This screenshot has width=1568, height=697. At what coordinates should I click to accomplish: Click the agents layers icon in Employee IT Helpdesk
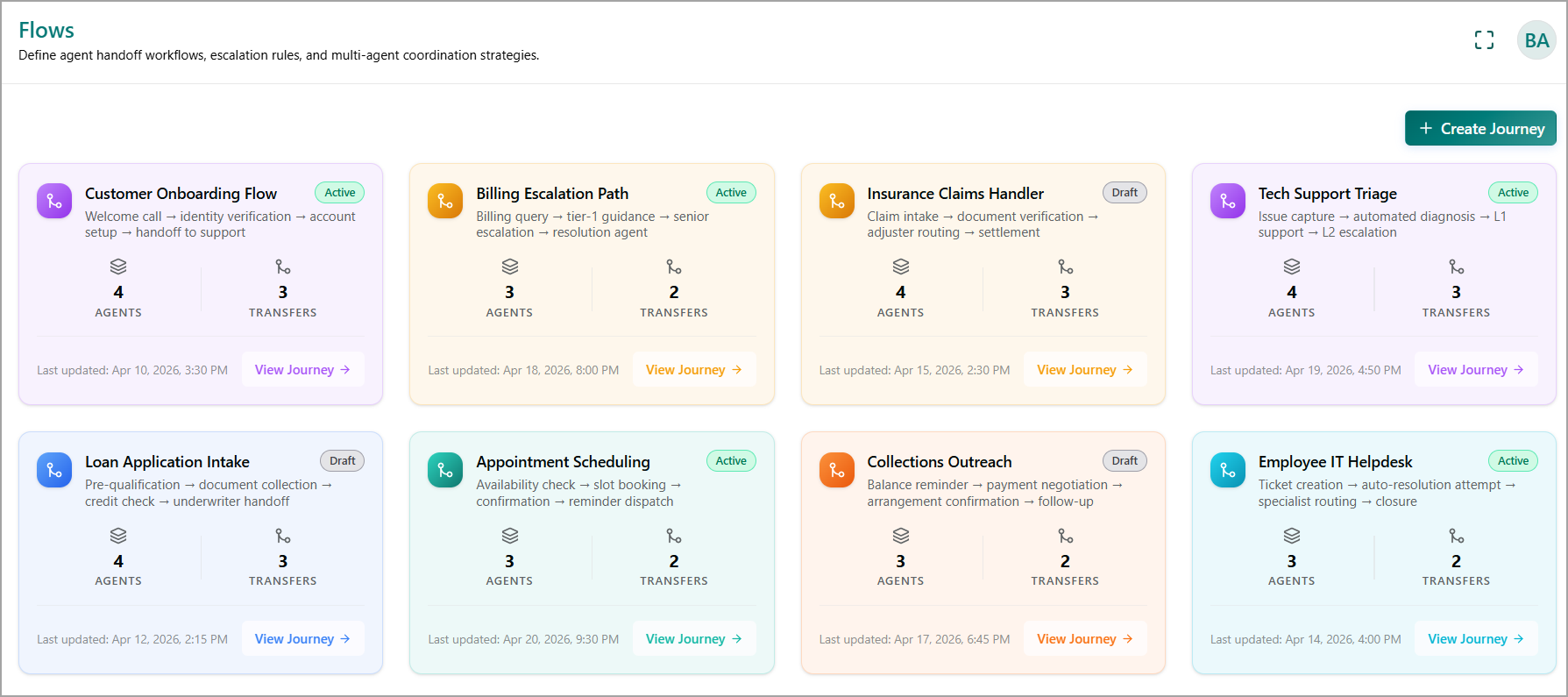tap(1292, 536)
